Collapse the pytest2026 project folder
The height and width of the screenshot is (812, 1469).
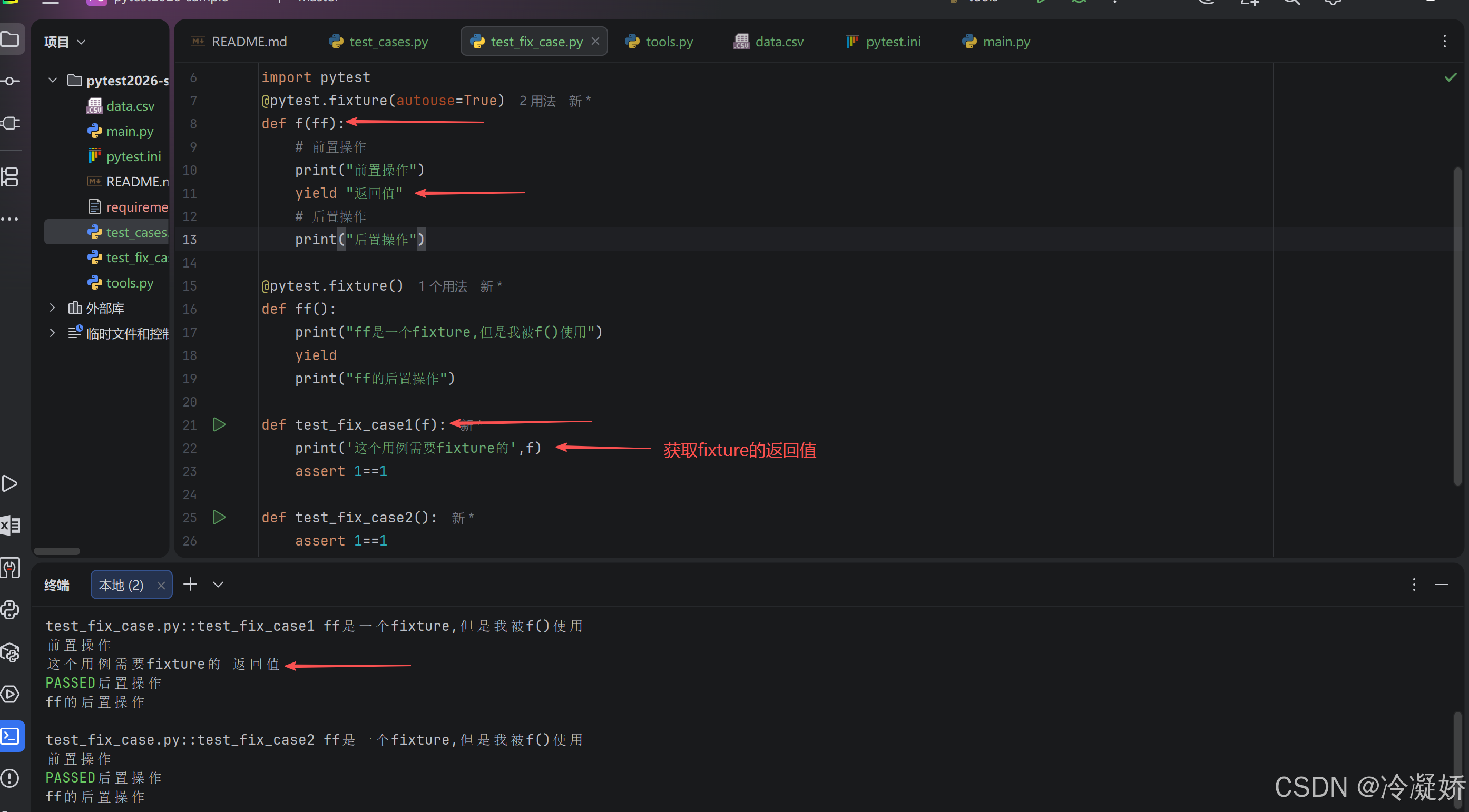pos(53,81)
